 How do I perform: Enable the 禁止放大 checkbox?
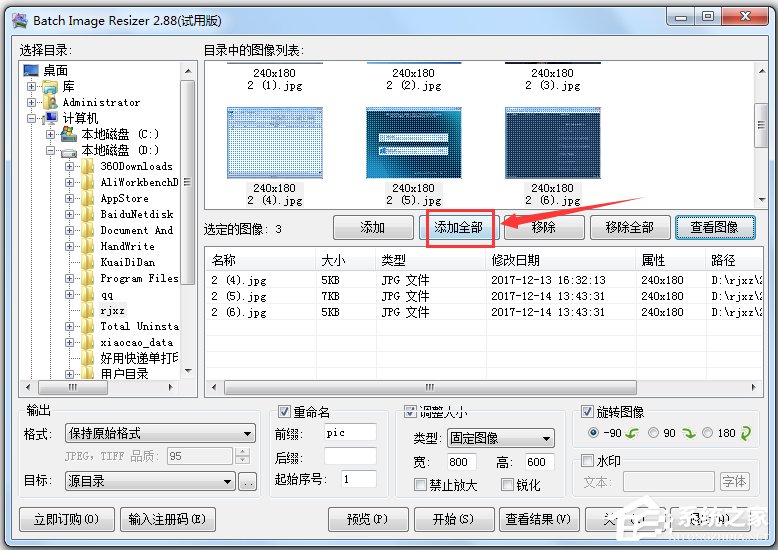click(x=420, y=484)
